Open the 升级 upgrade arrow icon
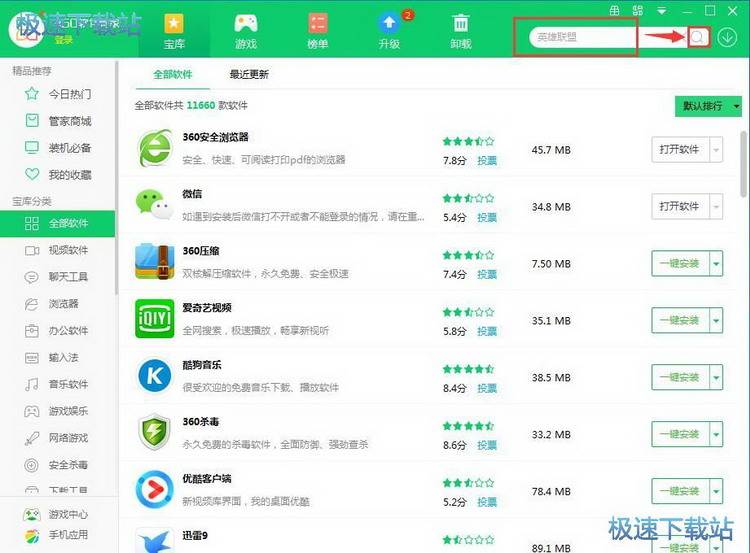 (x=389, y=32)
